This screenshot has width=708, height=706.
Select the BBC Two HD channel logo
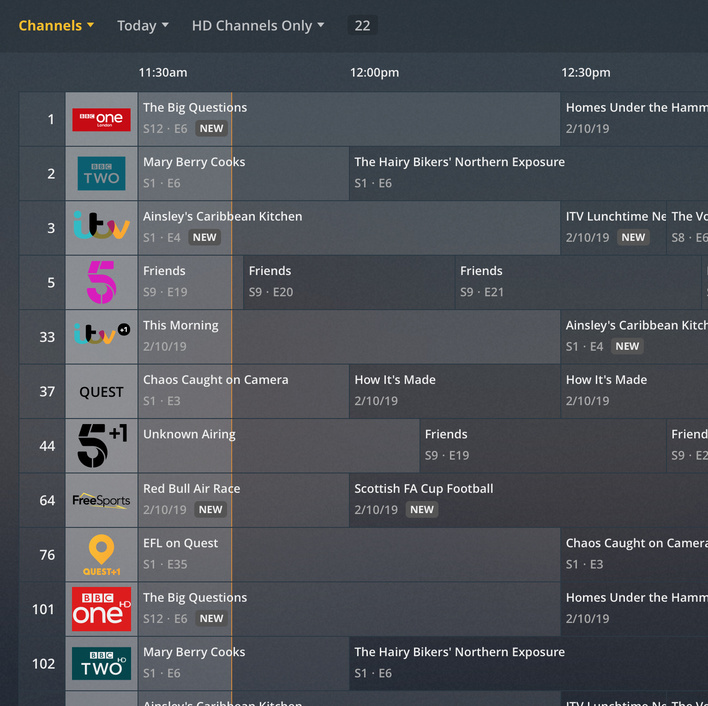point(102,664)
